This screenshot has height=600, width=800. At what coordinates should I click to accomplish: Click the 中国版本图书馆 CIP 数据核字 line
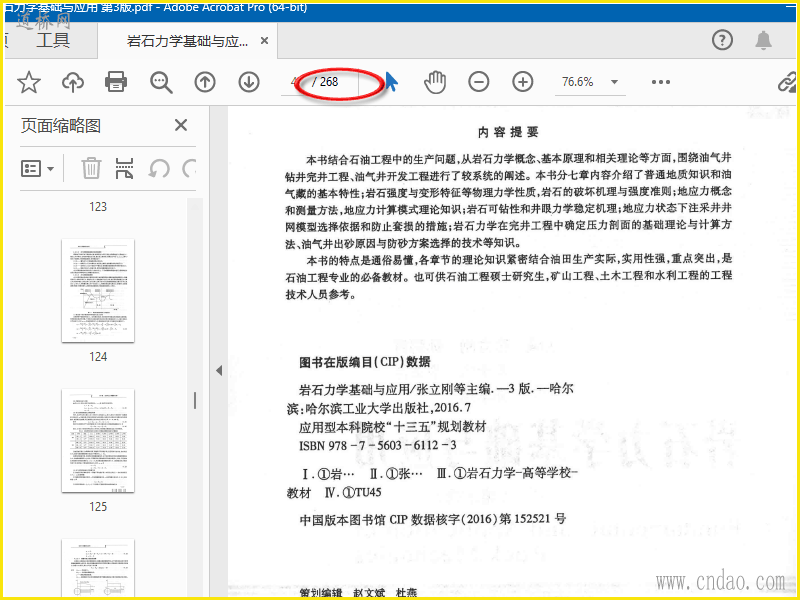[x=433, y=519]
